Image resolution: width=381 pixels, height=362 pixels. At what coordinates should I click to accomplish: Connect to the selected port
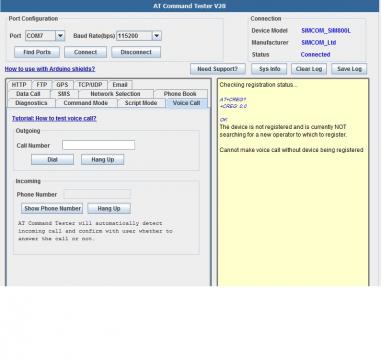85,52
